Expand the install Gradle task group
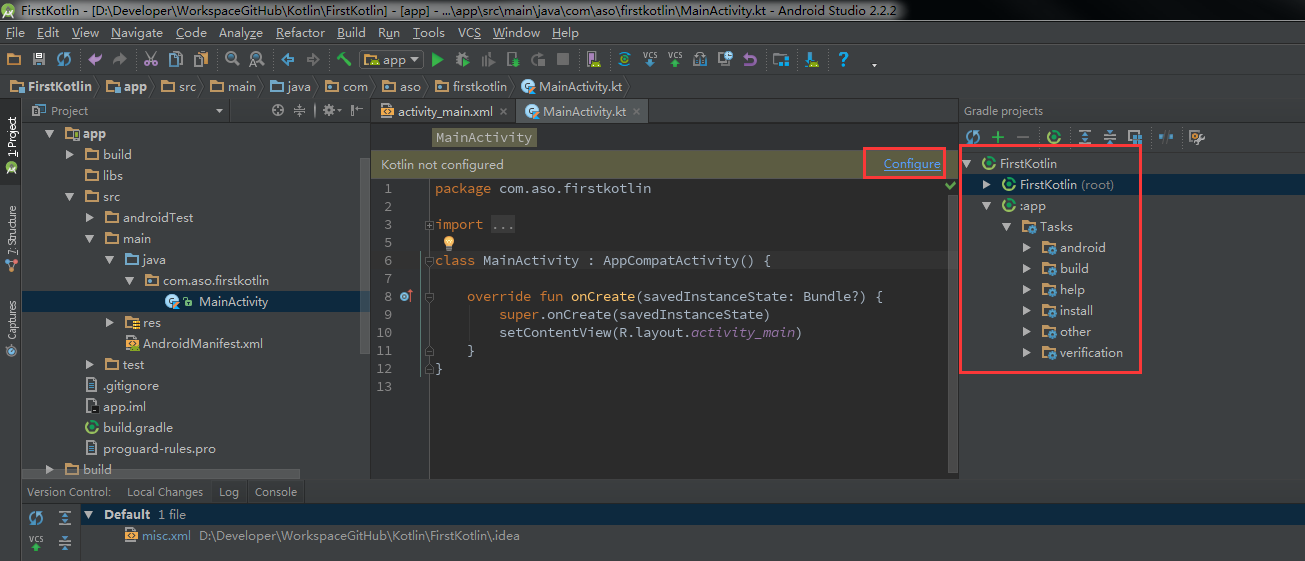Screen dimensions: 1305x561 pos(1027,311)
